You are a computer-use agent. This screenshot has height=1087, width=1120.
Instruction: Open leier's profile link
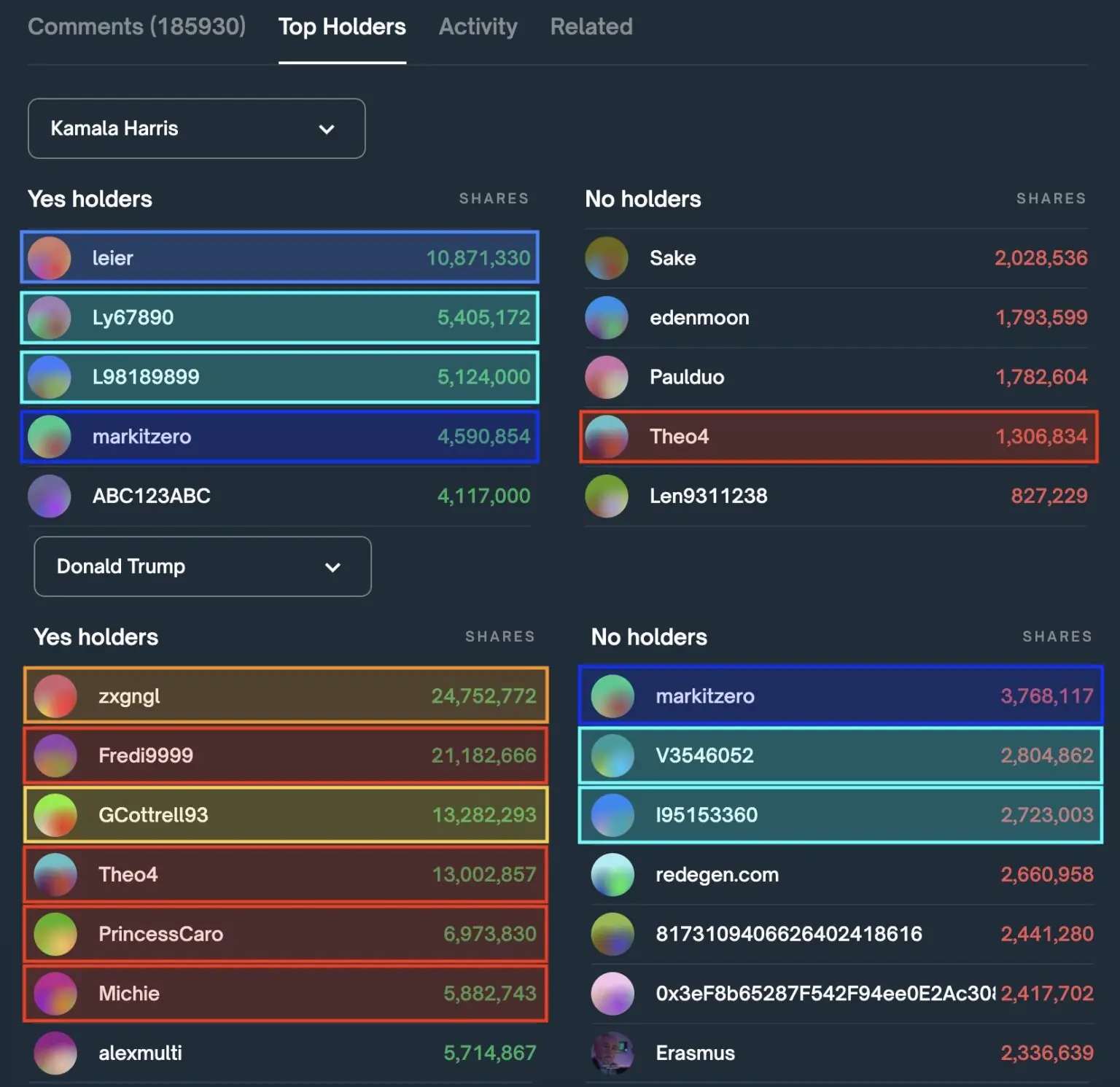[112, 258]
